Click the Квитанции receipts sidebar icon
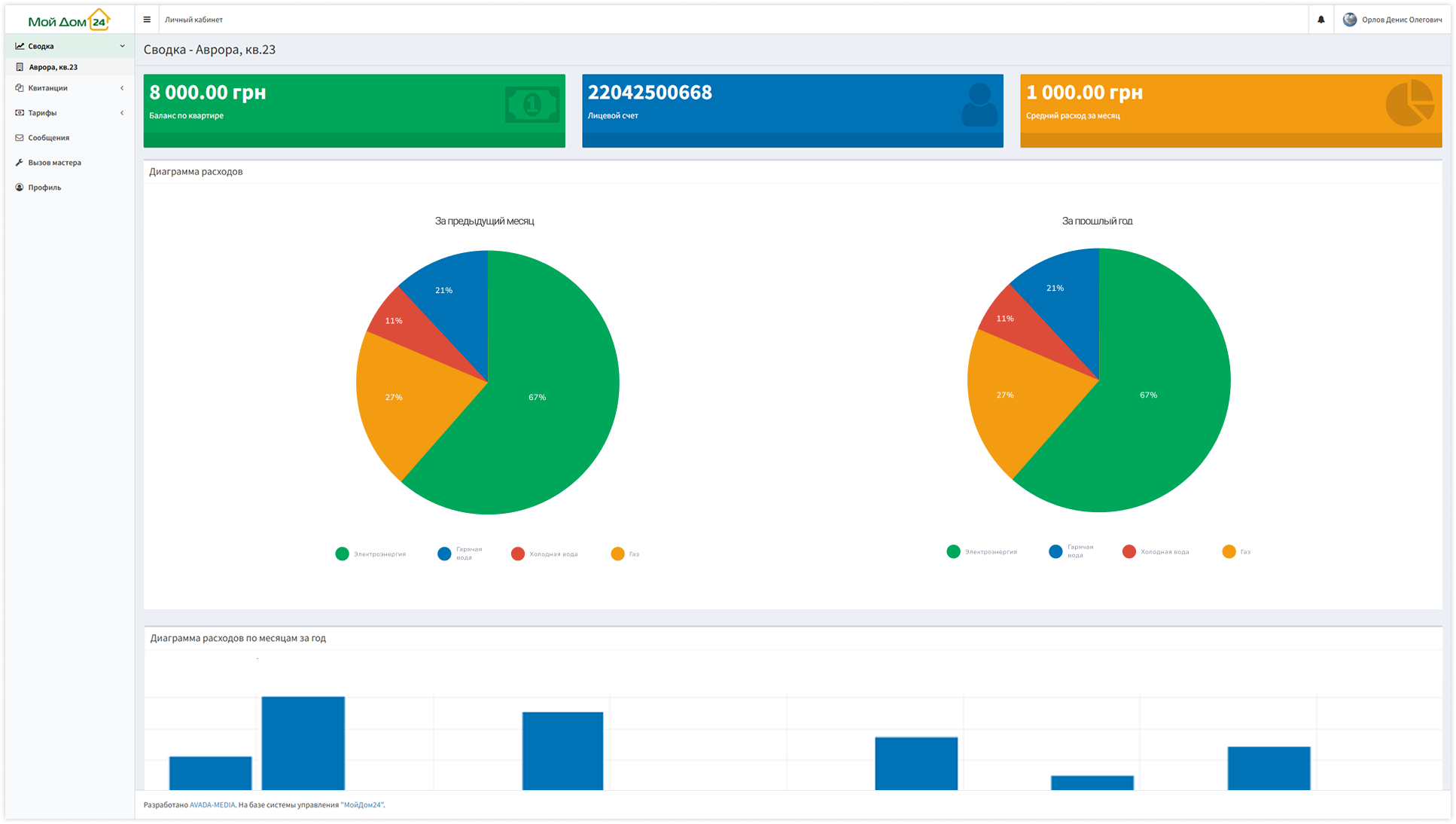Image resolution: width=1456 pixels, height=824 pixels. pos(20,88)
